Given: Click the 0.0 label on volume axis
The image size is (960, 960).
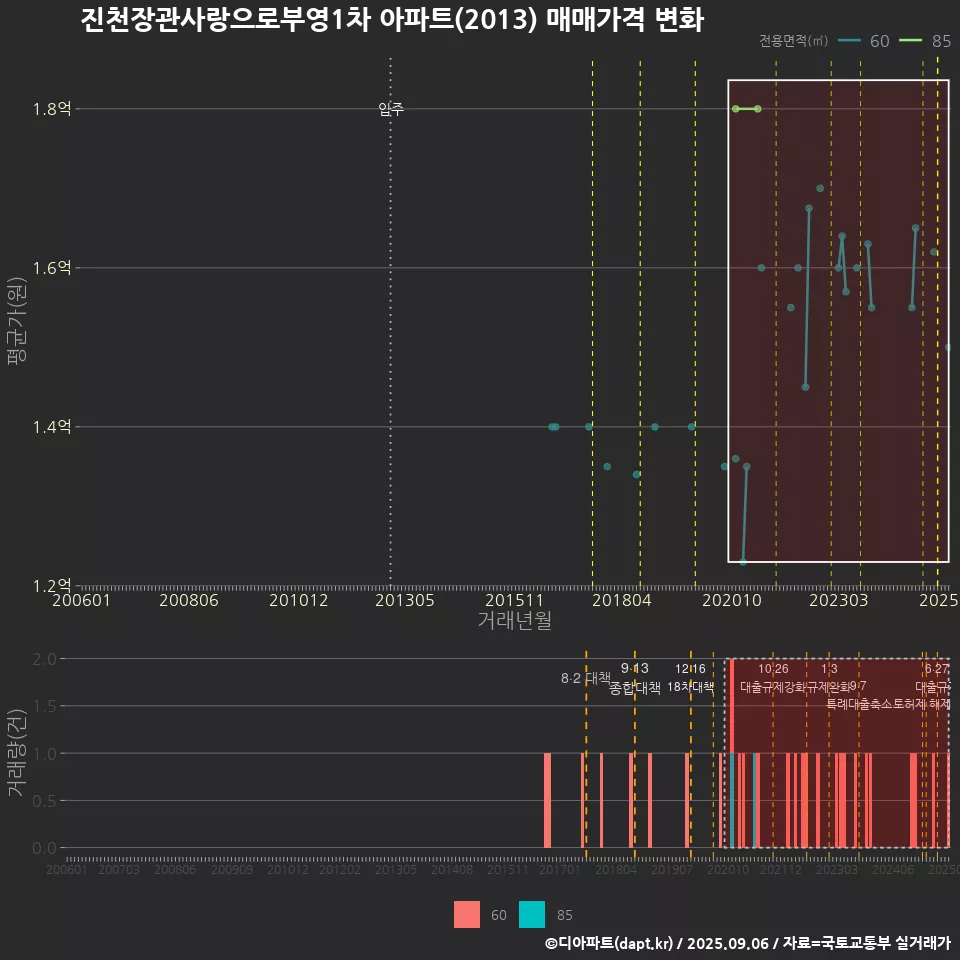Looking at the screenshot, I should click(x=44, y=848).
